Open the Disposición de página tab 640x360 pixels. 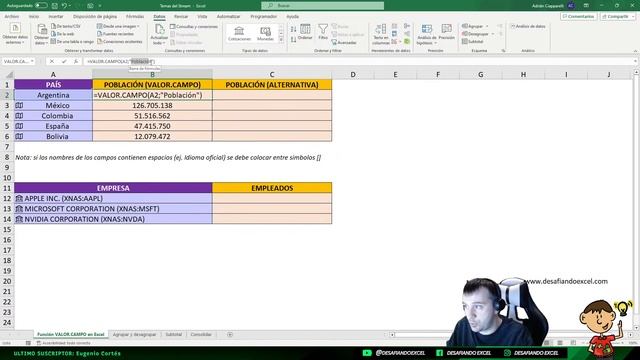coord(95,16)
